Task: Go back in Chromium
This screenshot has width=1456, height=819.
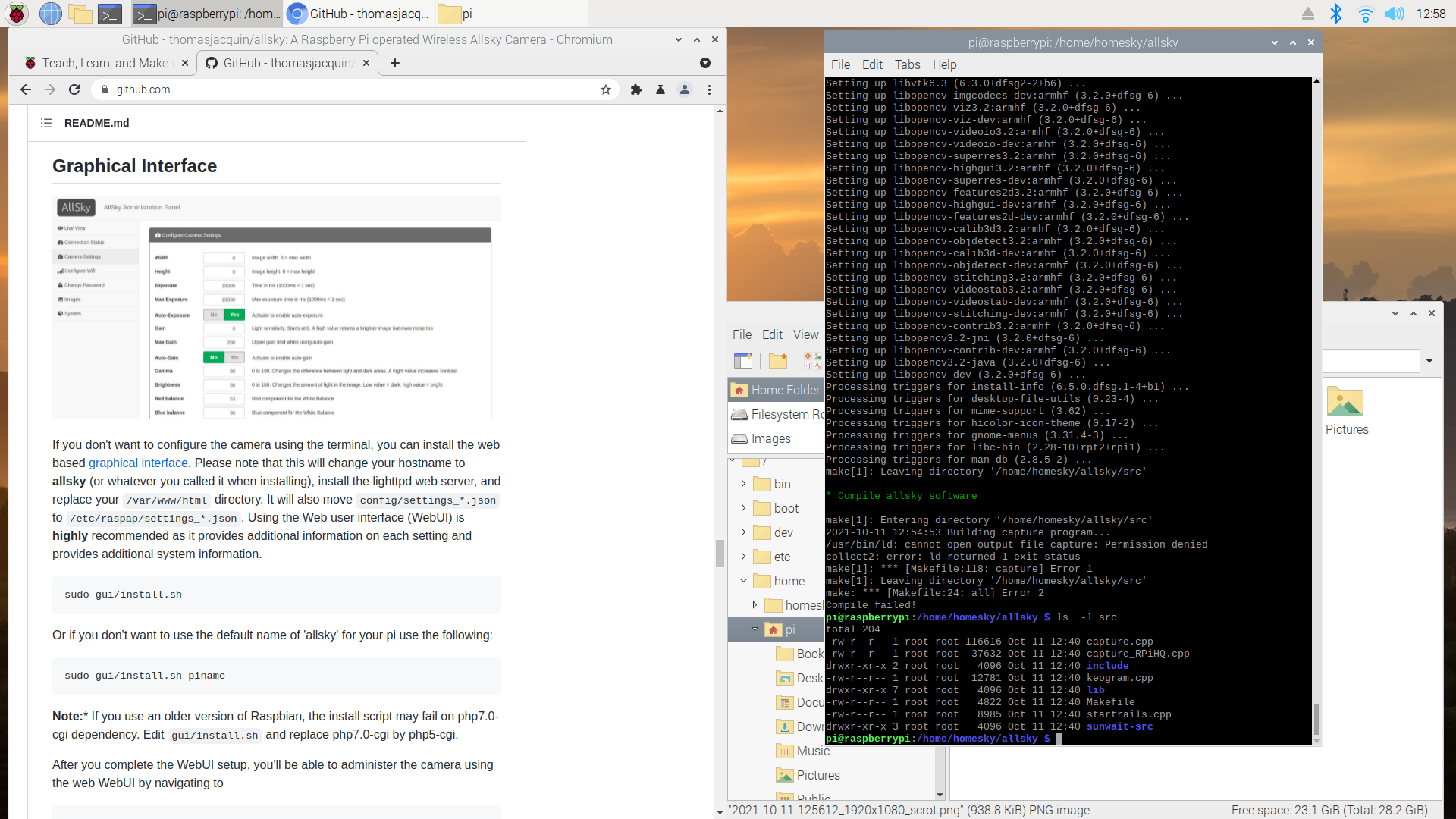Action: tap(26, 89)
